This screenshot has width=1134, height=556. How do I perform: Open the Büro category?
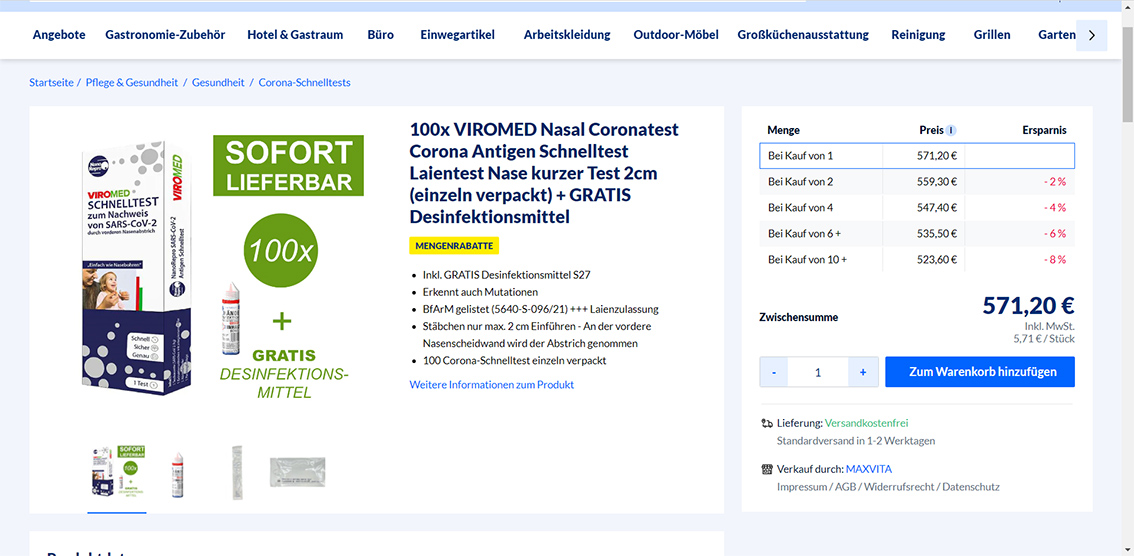(380, 35)
